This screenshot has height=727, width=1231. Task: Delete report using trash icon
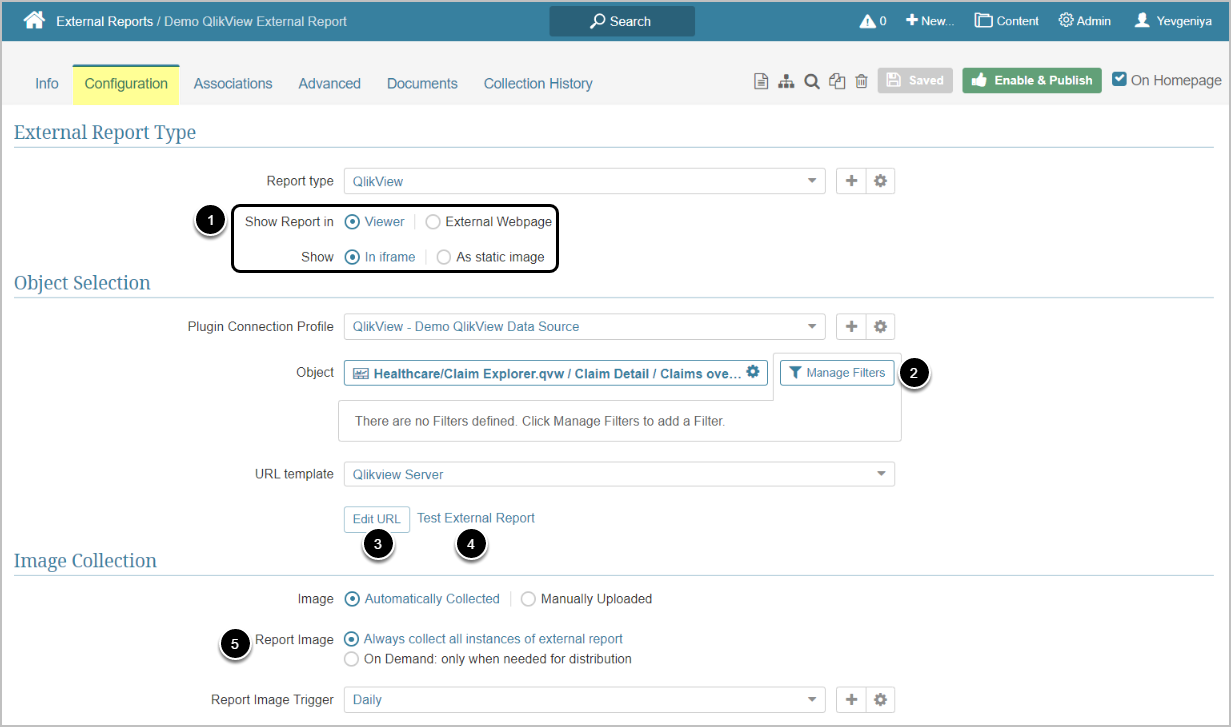[x=861, y=82]
